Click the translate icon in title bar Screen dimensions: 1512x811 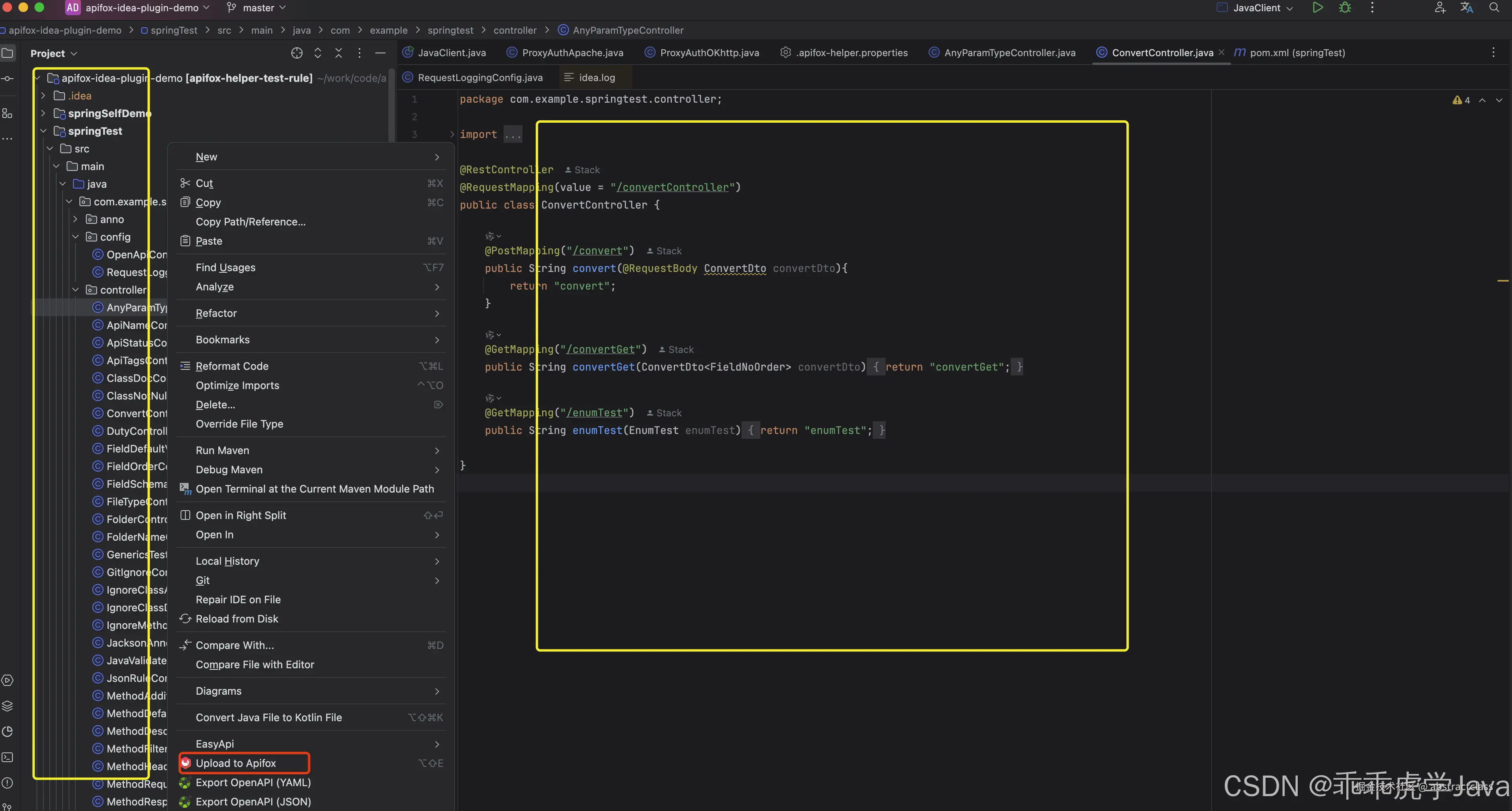coord(1467,8)
